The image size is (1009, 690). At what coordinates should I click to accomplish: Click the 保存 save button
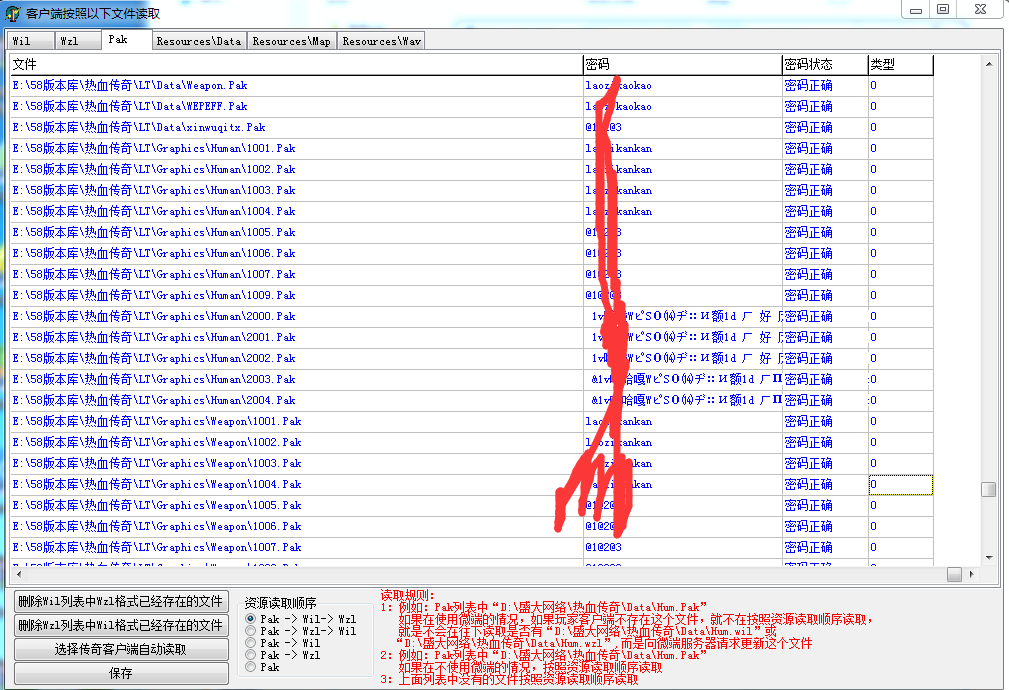point(121,673)
